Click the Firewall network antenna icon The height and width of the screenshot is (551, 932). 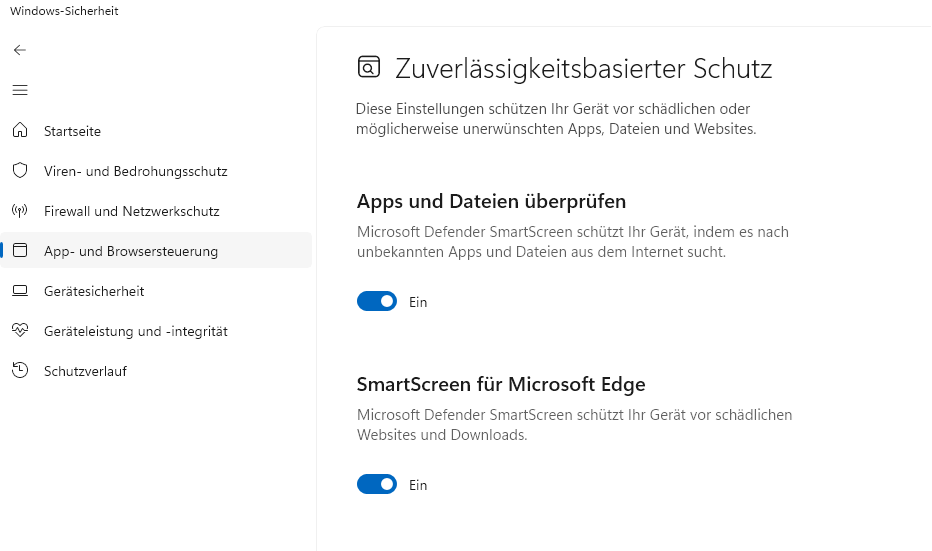coord(20,211)
